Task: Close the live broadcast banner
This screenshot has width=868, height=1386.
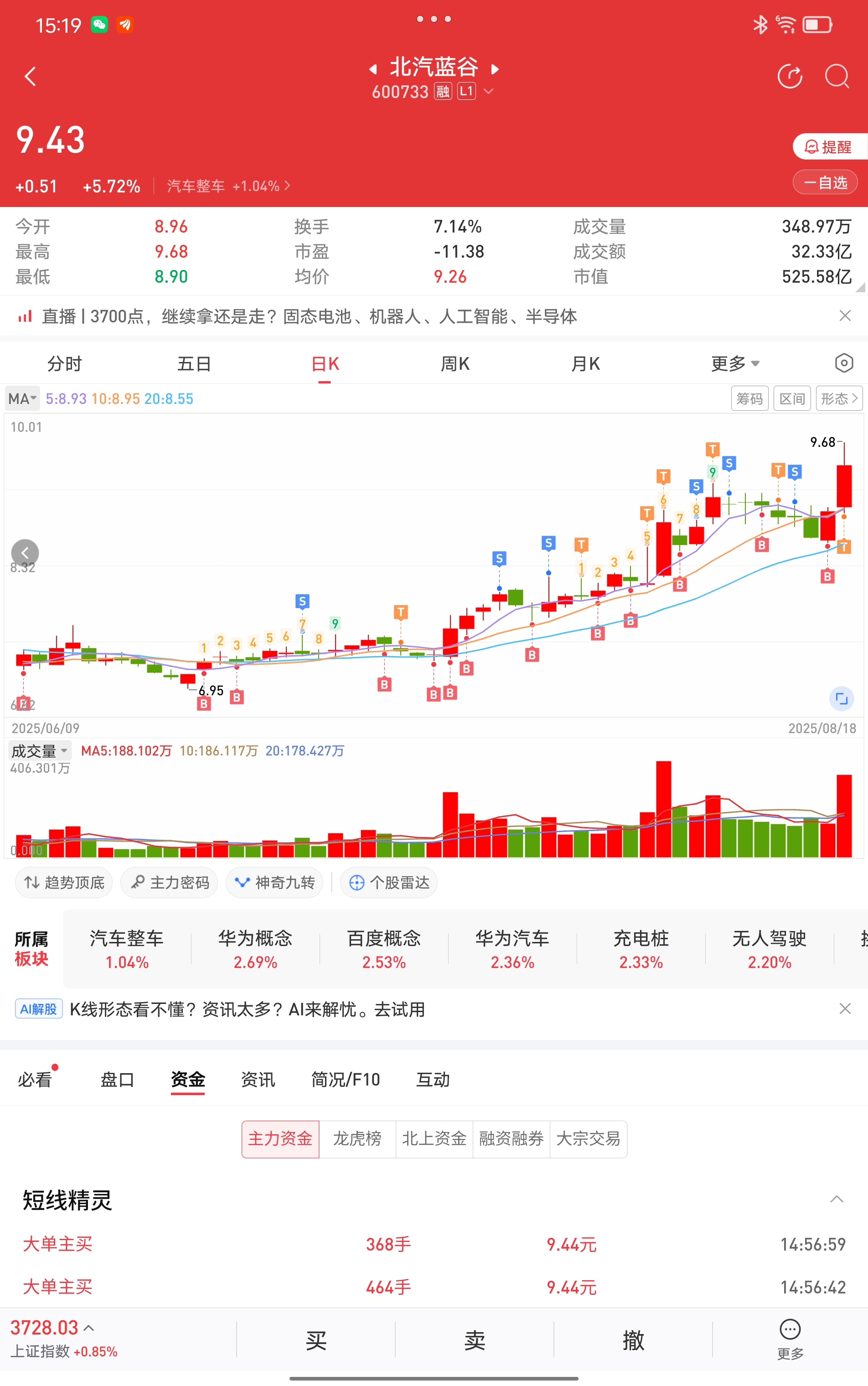Action: click(844, 315)
